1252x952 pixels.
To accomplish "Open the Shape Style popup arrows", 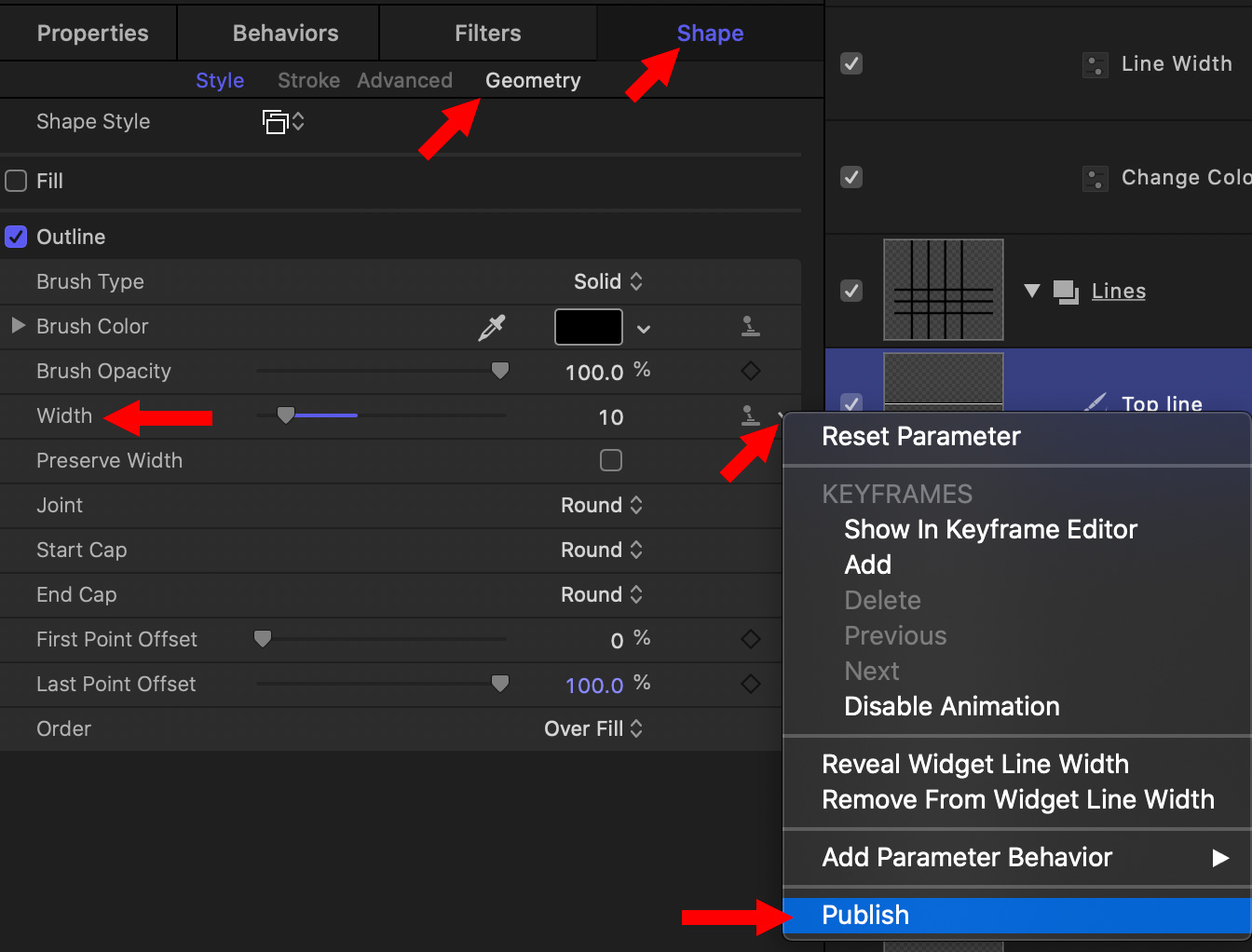I will [x=298, y=122].
